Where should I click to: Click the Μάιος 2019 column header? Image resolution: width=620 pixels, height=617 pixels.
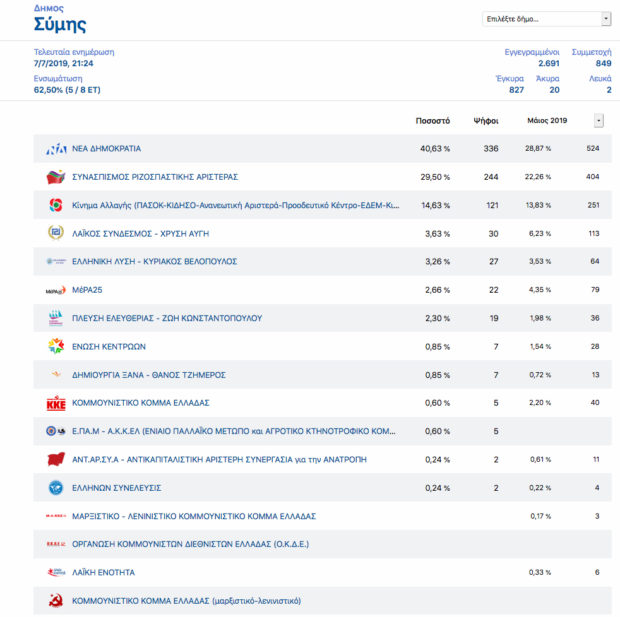(547, 120)
